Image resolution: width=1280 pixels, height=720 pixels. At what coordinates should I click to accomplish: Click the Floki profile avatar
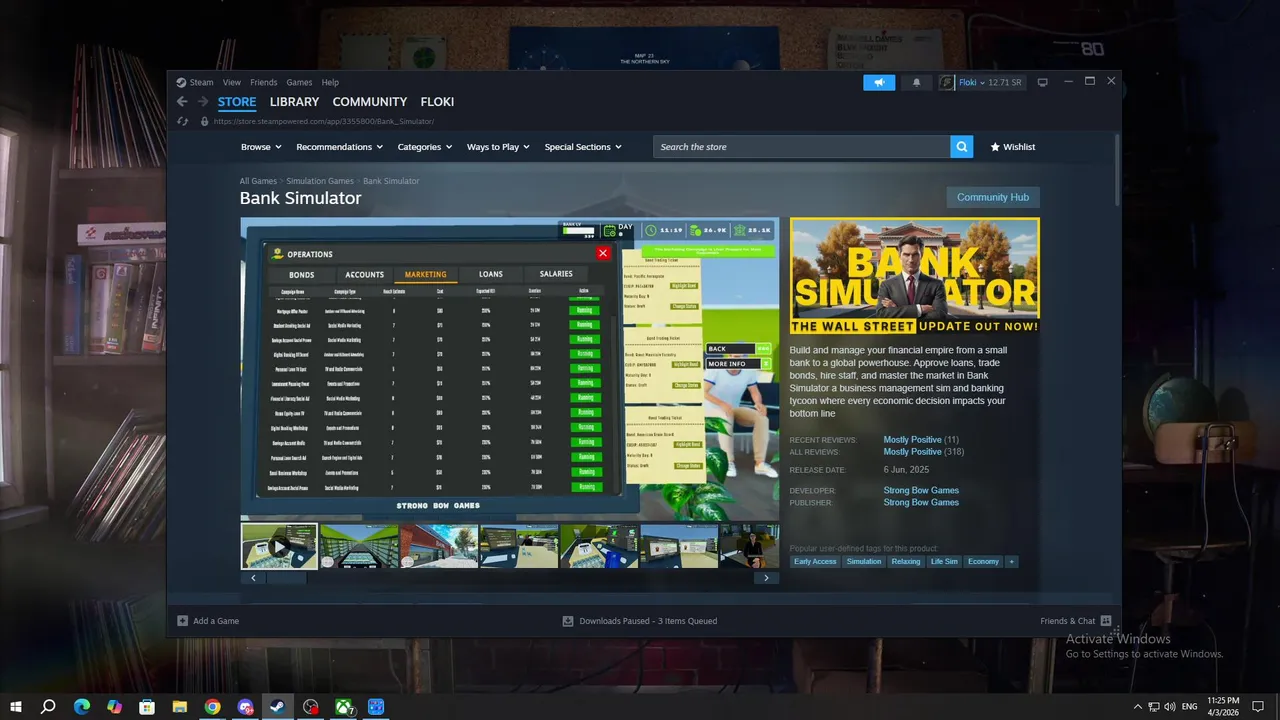click(x=947, y=82)
